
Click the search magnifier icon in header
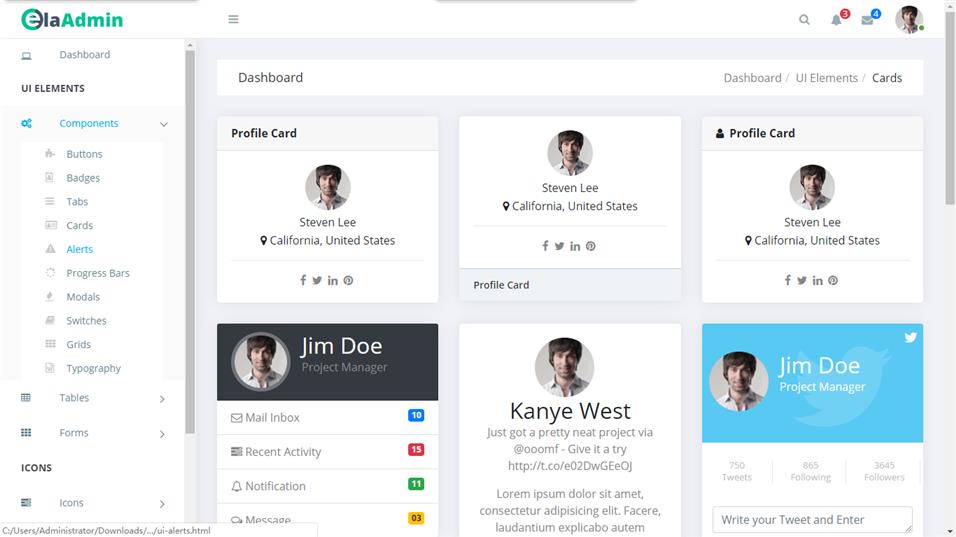pyautogui.click(x=804, y=20)
